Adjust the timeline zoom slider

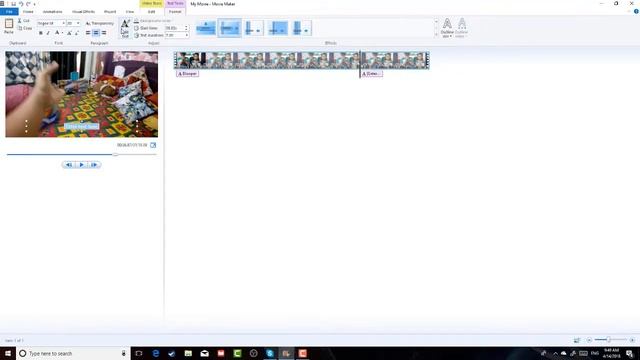tap(608, 340)
